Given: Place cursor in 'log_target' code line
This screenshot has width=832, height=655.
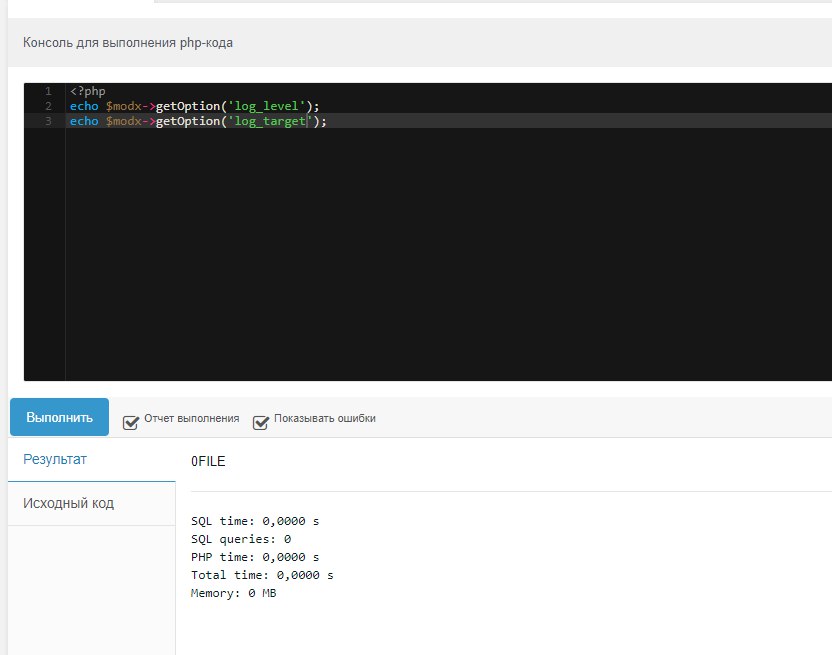Looking at the screenshot, I should coord(198,121).
